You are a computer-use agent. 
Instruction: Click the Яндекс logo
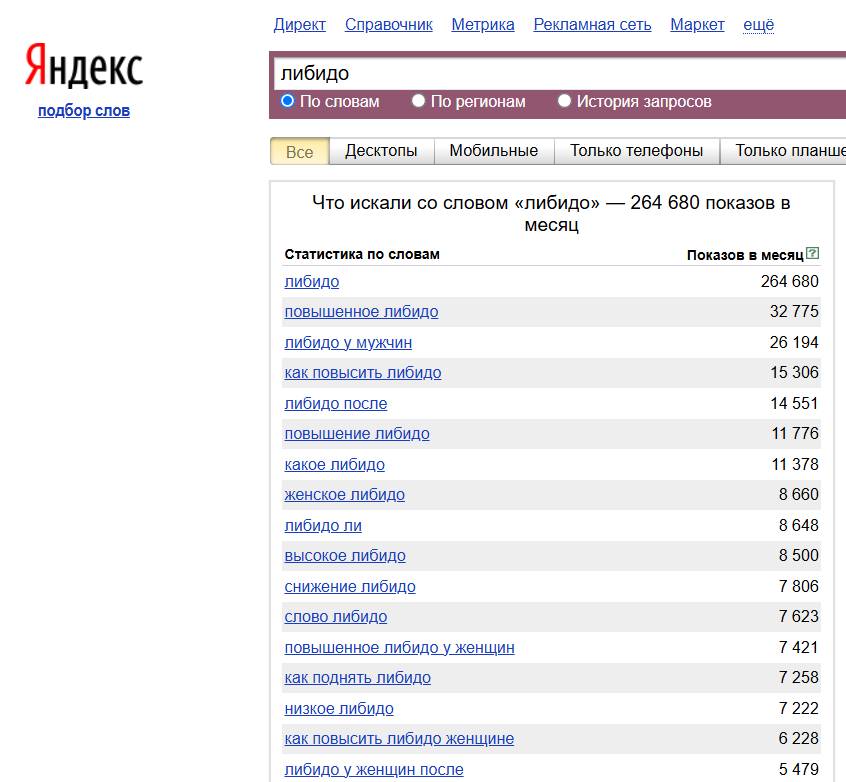(84, 67)
